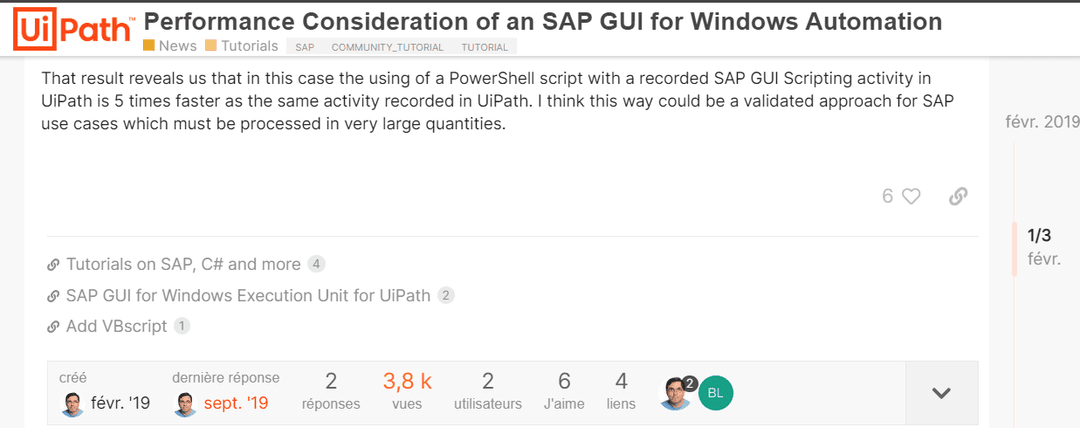Open the News category
1080x428 pixels.
point(170,46)
